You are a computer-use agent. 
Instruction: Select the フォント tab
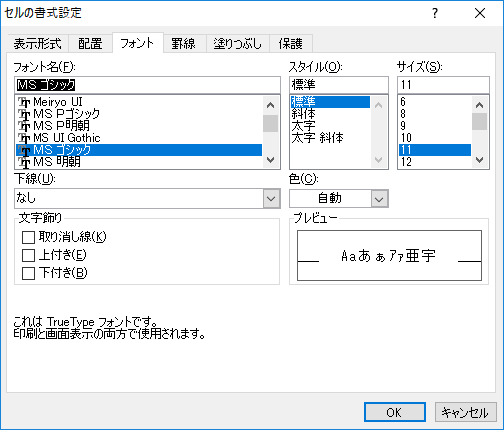click(x=137, y=43)
